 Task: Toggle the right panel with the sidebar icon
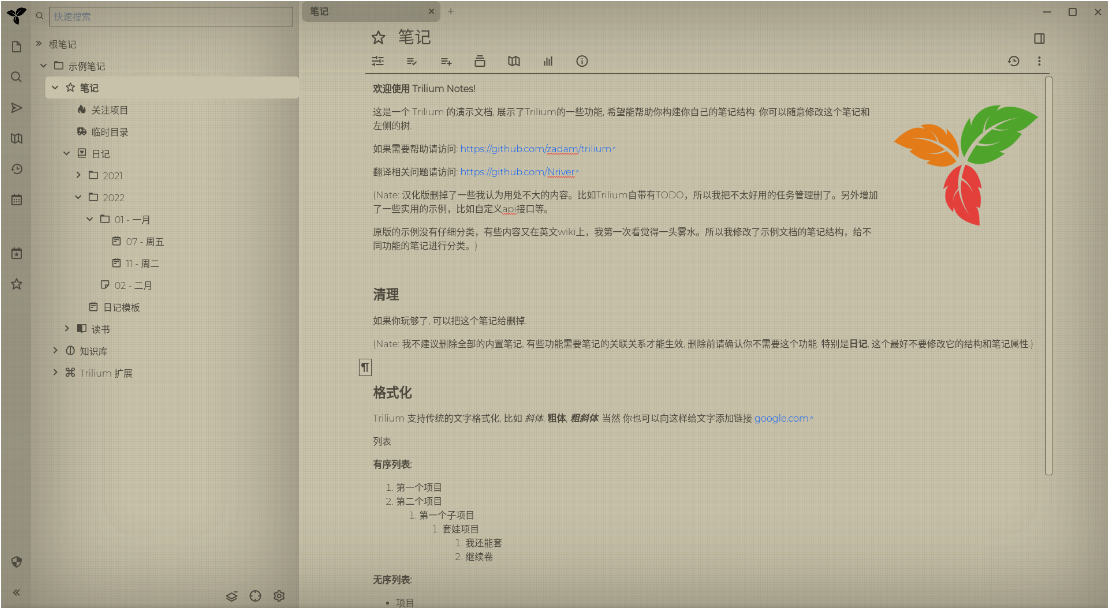pyautogui.click(x=1040, y=36)
